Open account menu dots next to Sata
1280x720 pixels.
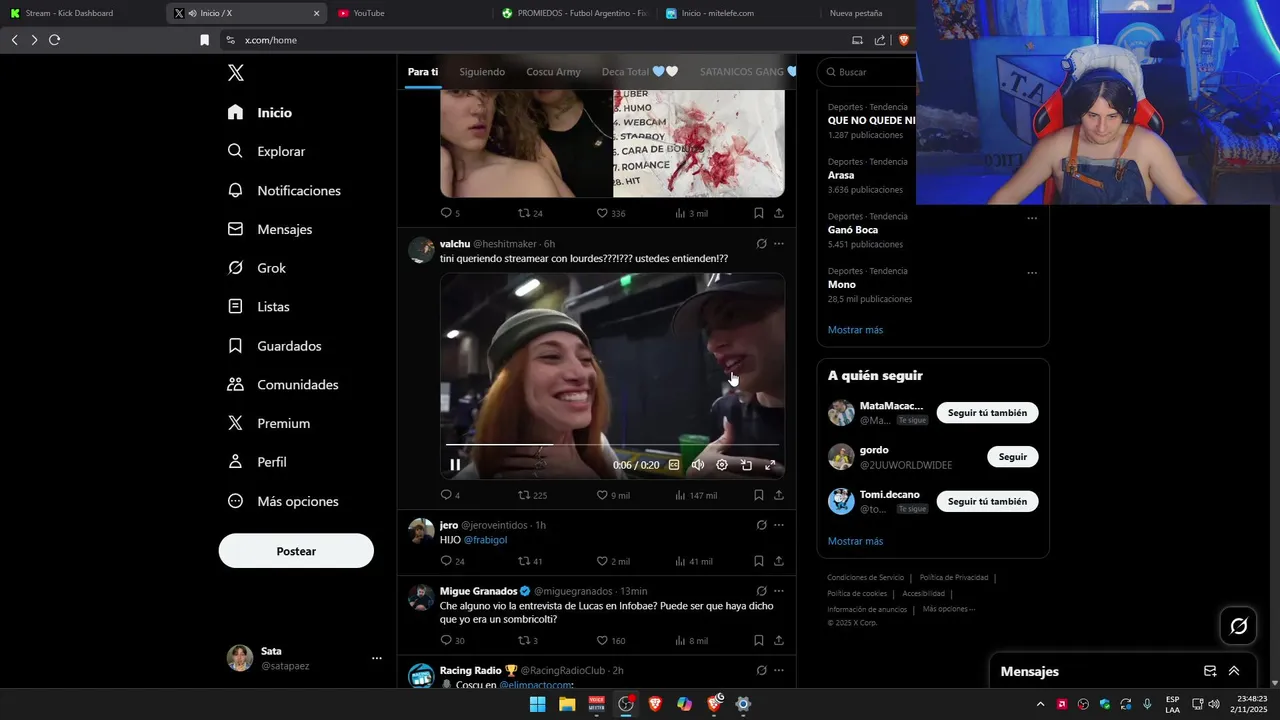pos(377,658)
